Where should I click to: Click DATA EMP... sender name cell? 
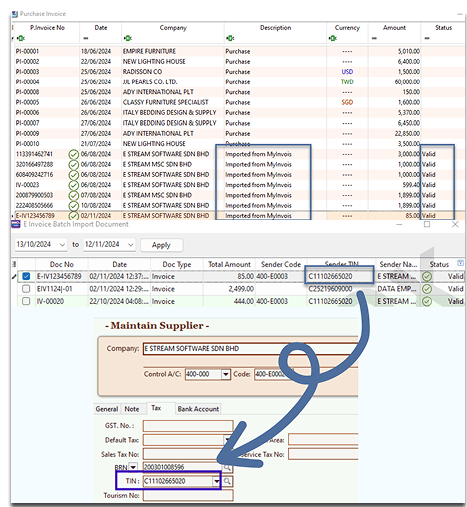tap(398, 289)
